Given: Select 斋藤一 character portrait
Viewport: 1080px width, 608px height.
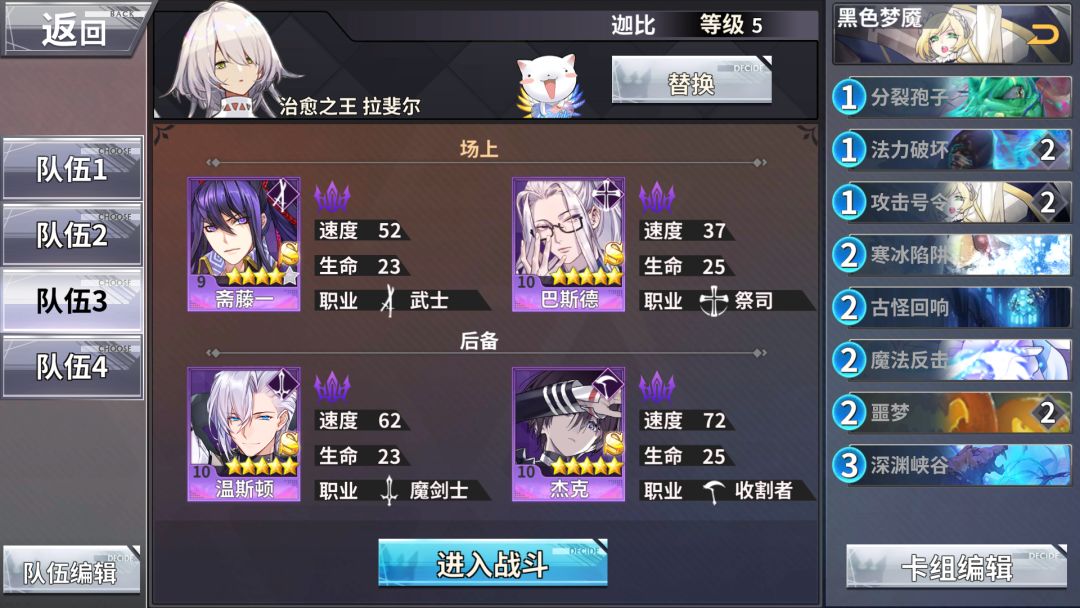Looking at the screenshot, I should (244, 244).
